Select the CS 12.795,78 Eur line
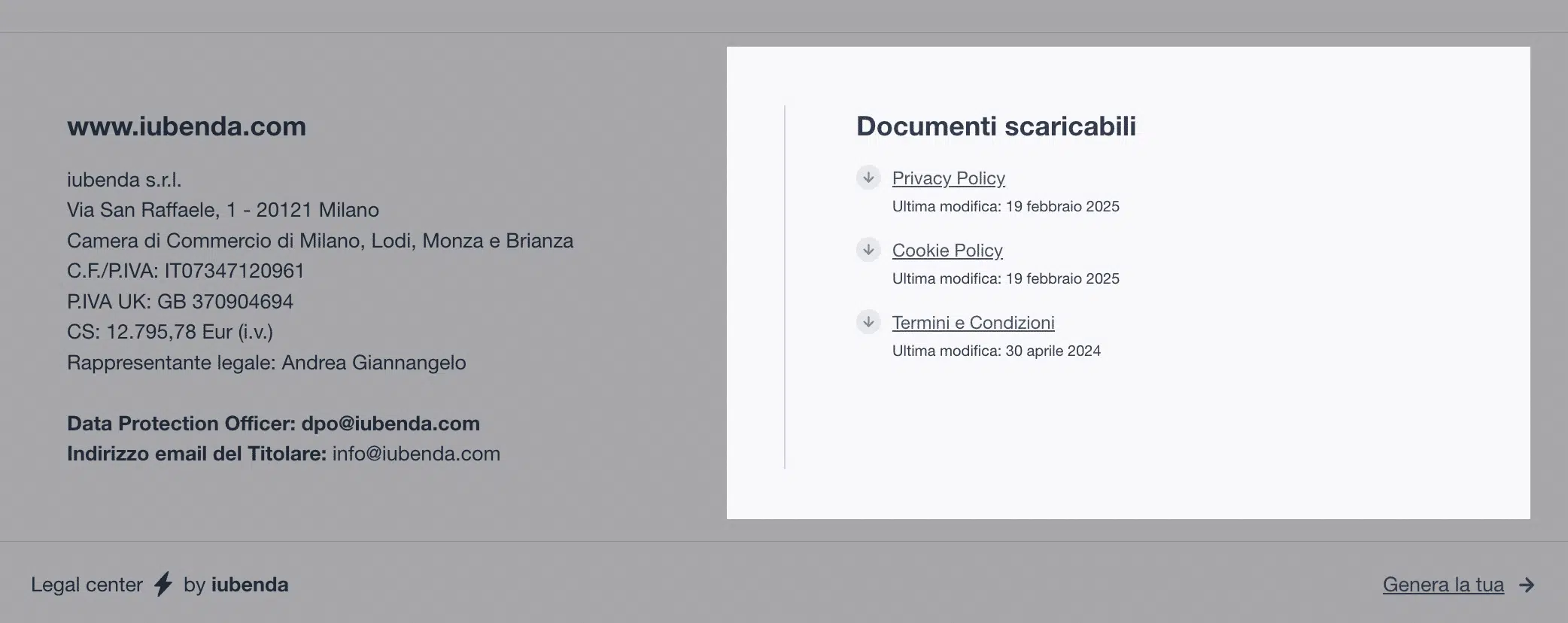The height and width of the screenshot is (623, 1568). click(170, 332)
